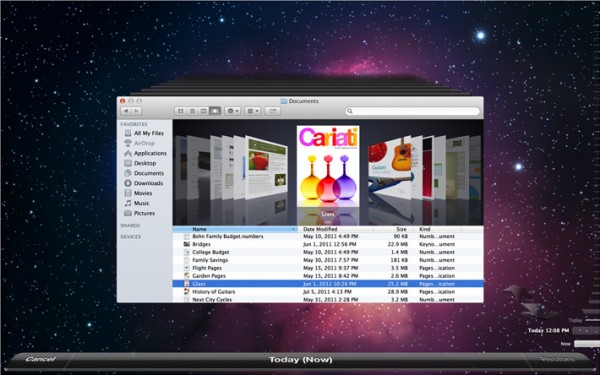Go back with the toolbar arrow
Image resolution: width=600 pixels, height=375 pixels.
pos(126,111)
